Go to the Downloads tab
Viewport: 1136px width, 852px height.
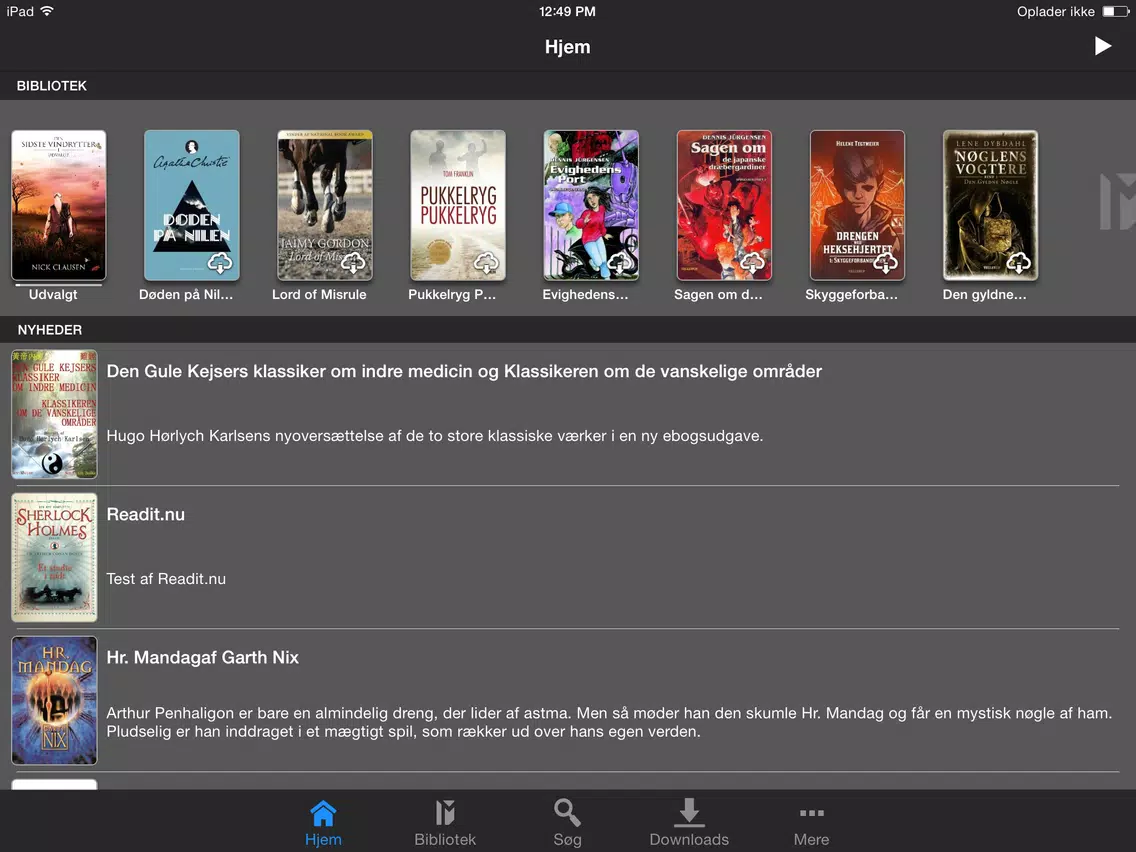(689, 823)
